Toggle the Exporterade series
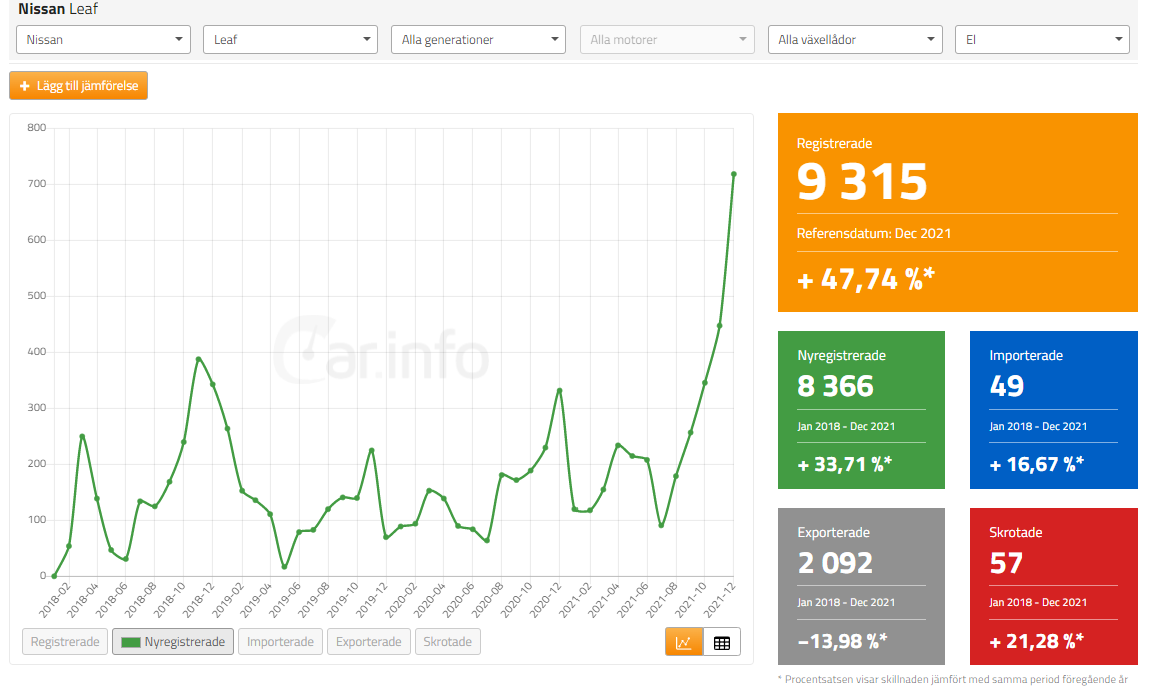Screen dimensions: 1155x692 click(x=369, y=642)
